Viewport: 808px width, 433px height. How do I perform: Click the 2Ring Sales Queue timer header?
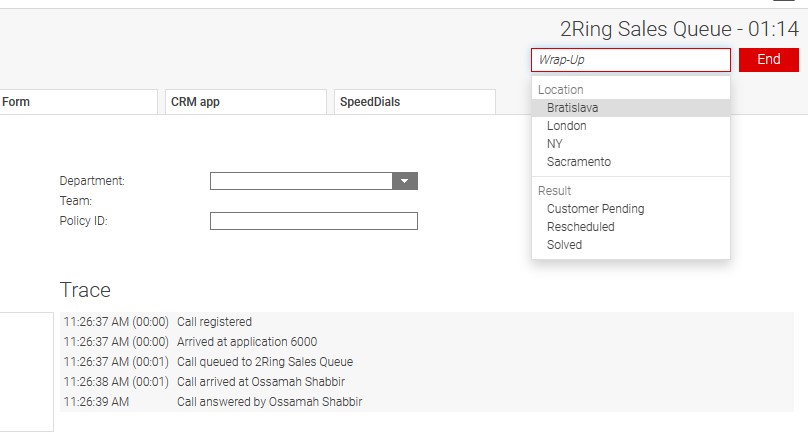[678, 29]
